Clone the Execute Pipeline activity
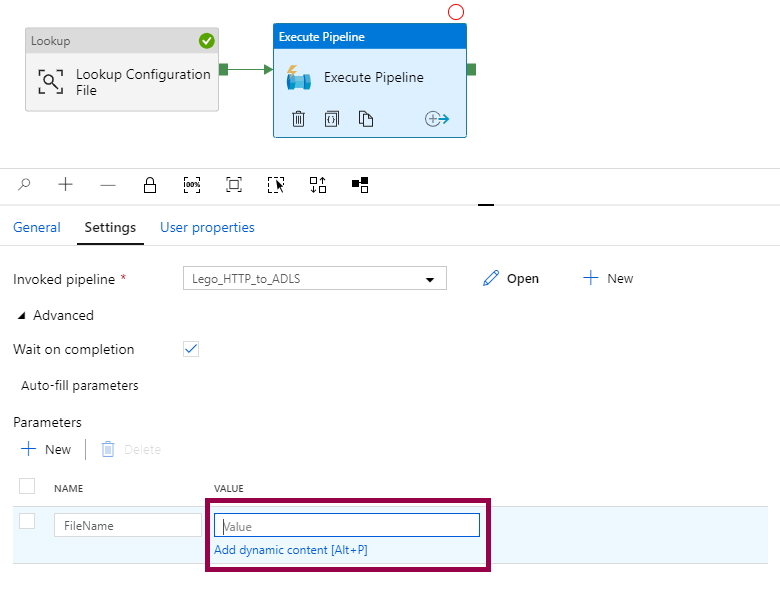The image size is (780, 590). click(366, 119)
